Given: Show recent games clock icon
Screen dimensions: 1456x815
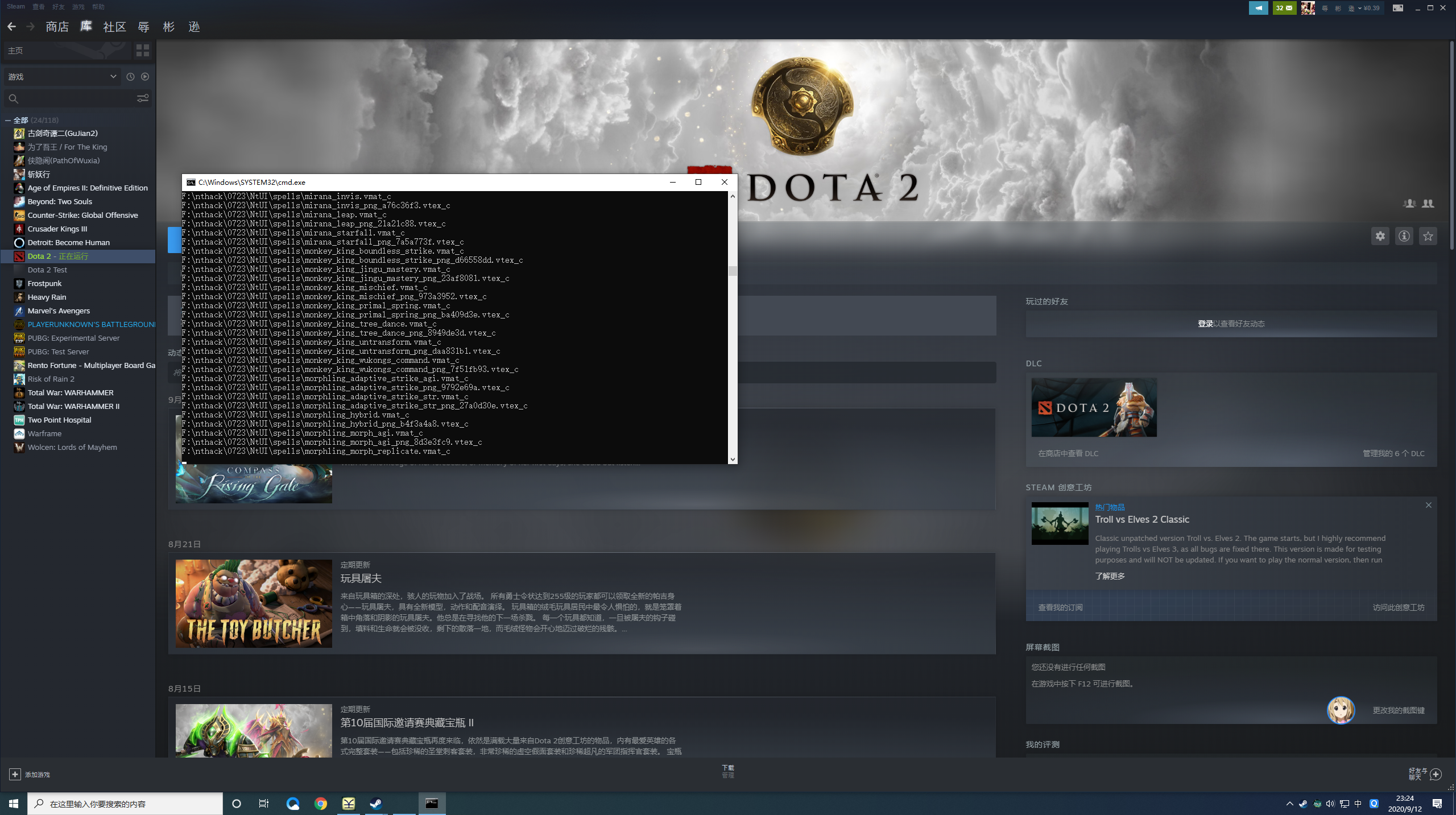Looking at the screenshot, I should coord(130,77).
